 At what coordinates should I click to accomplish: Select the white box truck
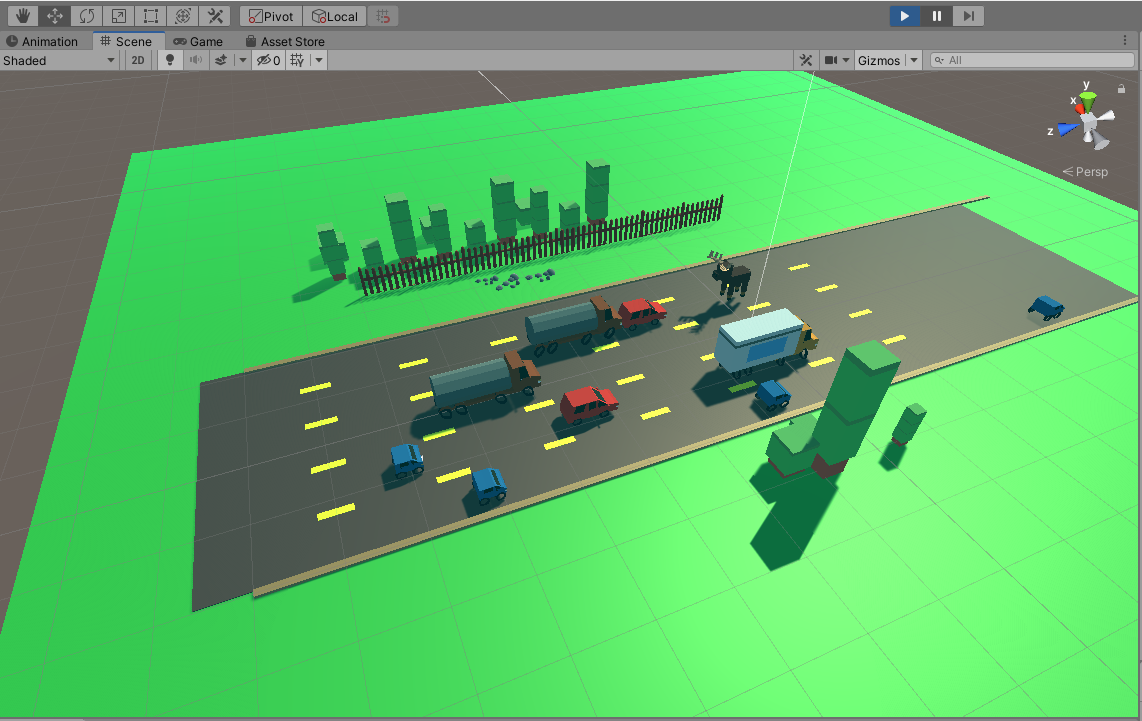(x=765, y=342)
